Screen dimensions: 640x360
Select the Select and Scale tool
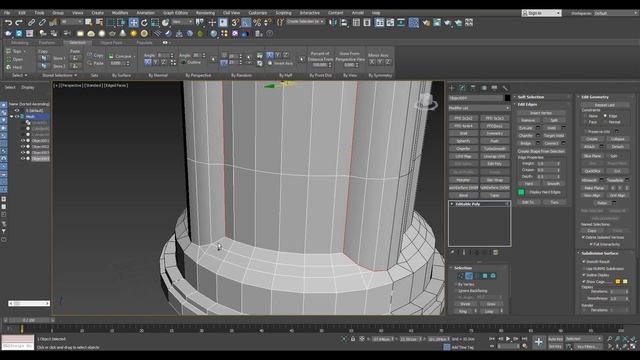tap(155, 22)
